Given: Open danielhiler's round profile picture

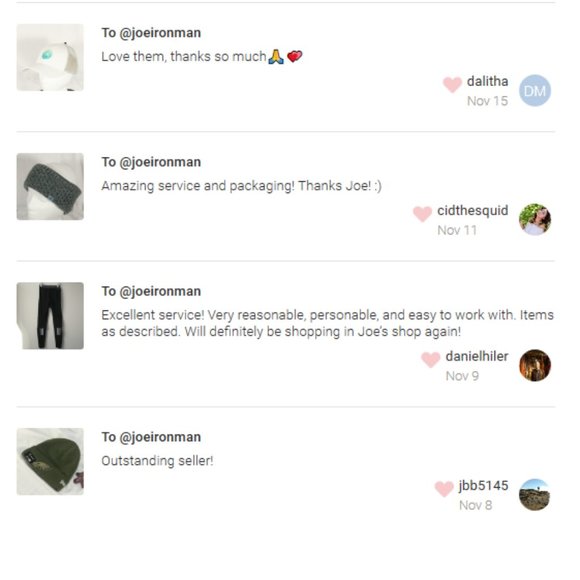Looking at the screenshot, I should coord(535,365).
